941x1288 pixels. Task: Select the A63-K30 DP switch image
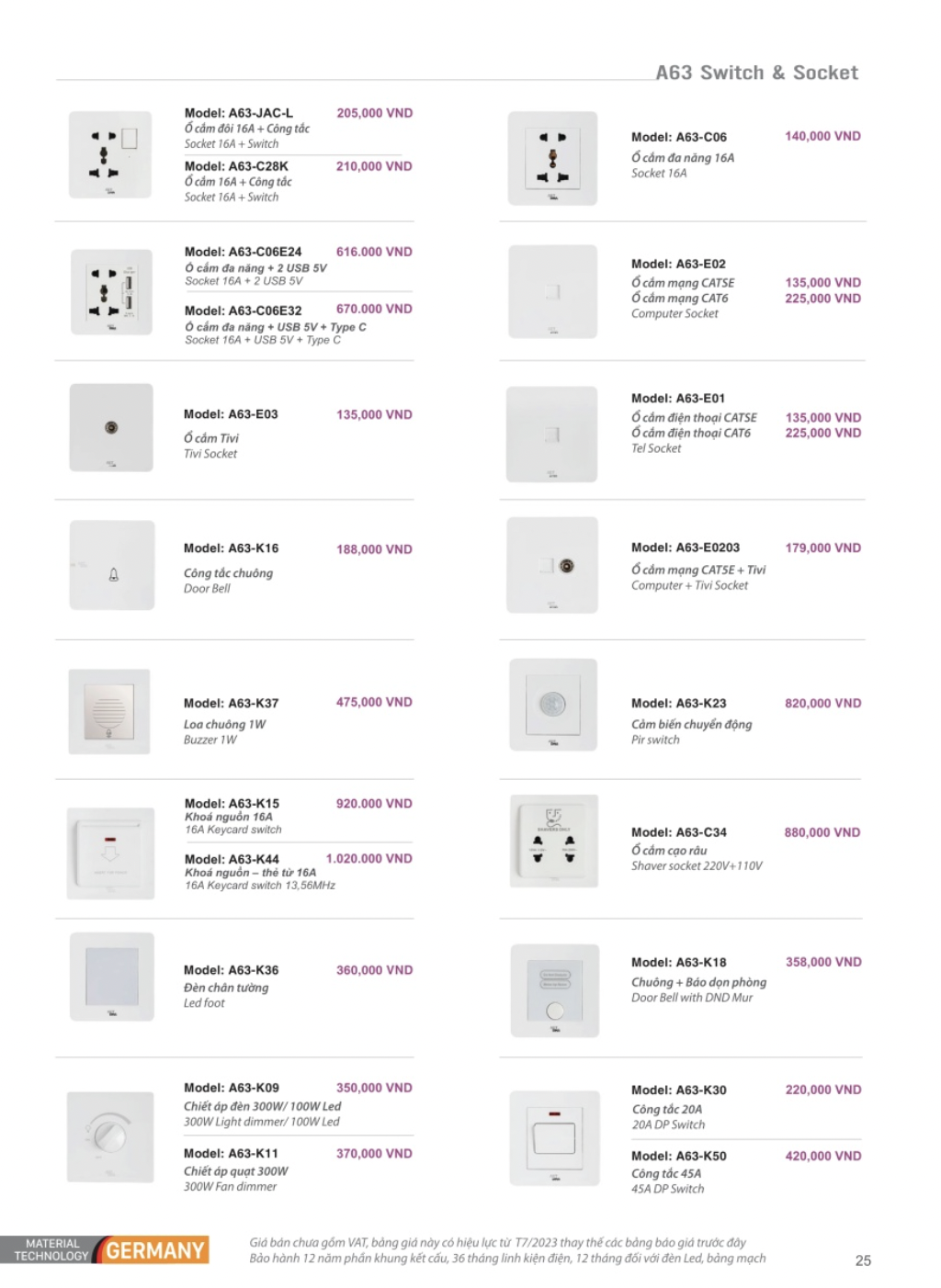tap(554, 1137)
